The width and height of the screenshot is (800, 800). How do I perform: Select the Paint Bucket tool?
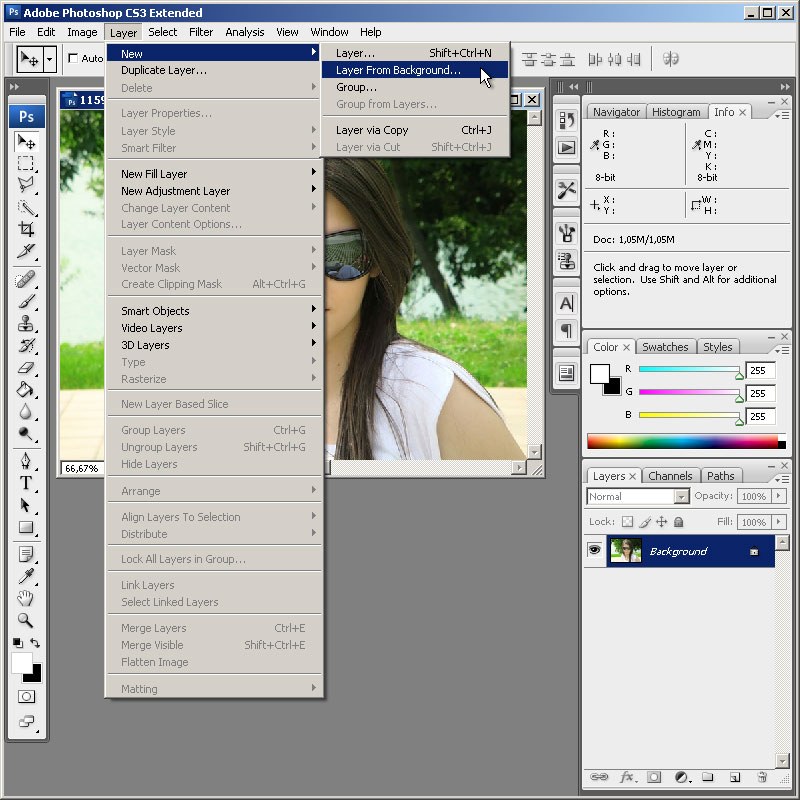point(26,389)
